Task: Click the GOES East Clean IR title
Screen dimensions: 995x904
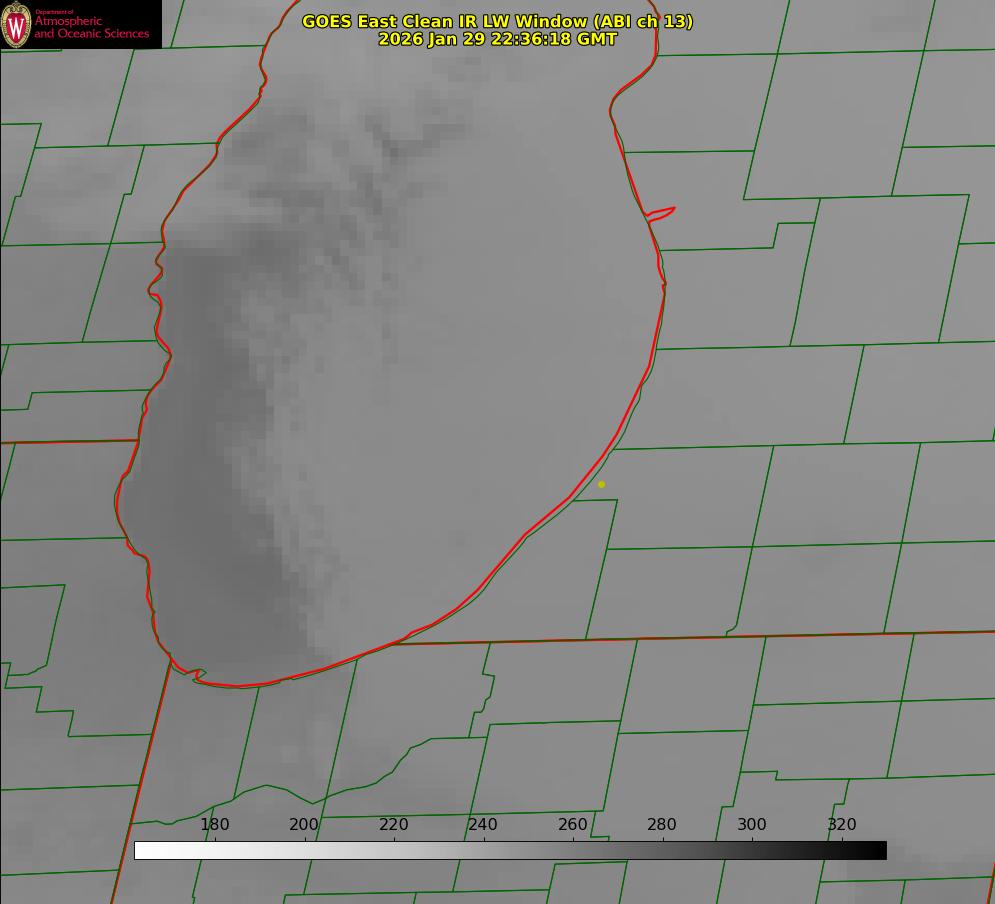Action: [497, 21]
